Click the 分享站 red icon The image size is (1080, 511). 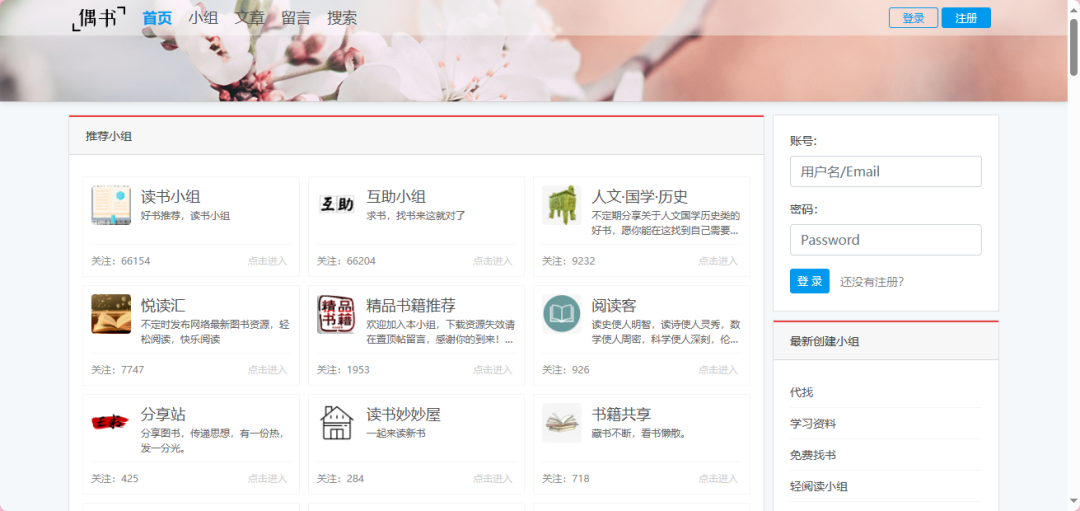click(111, 423)
